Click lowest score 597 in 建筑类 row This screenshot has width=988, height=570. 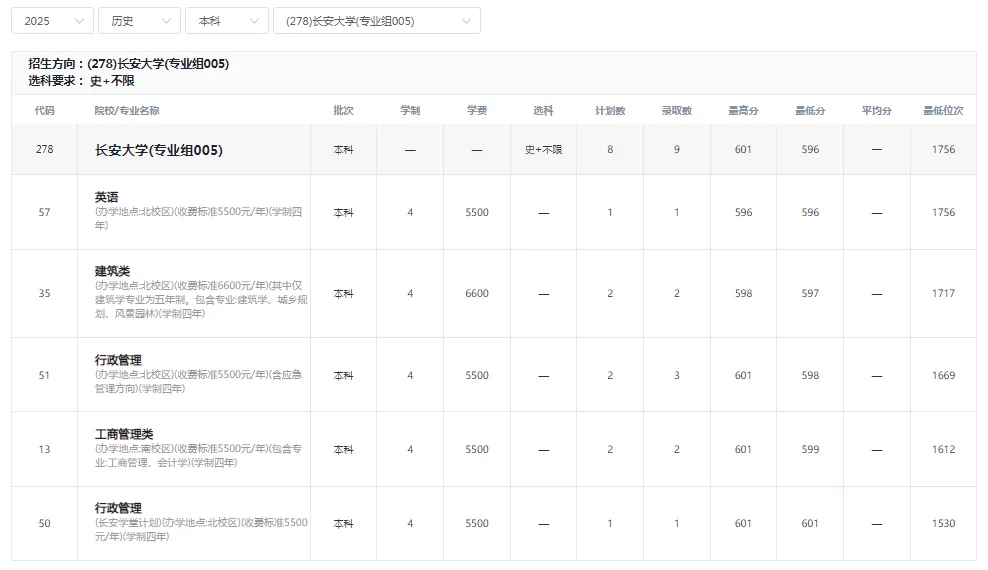click(x=810, y=293)
